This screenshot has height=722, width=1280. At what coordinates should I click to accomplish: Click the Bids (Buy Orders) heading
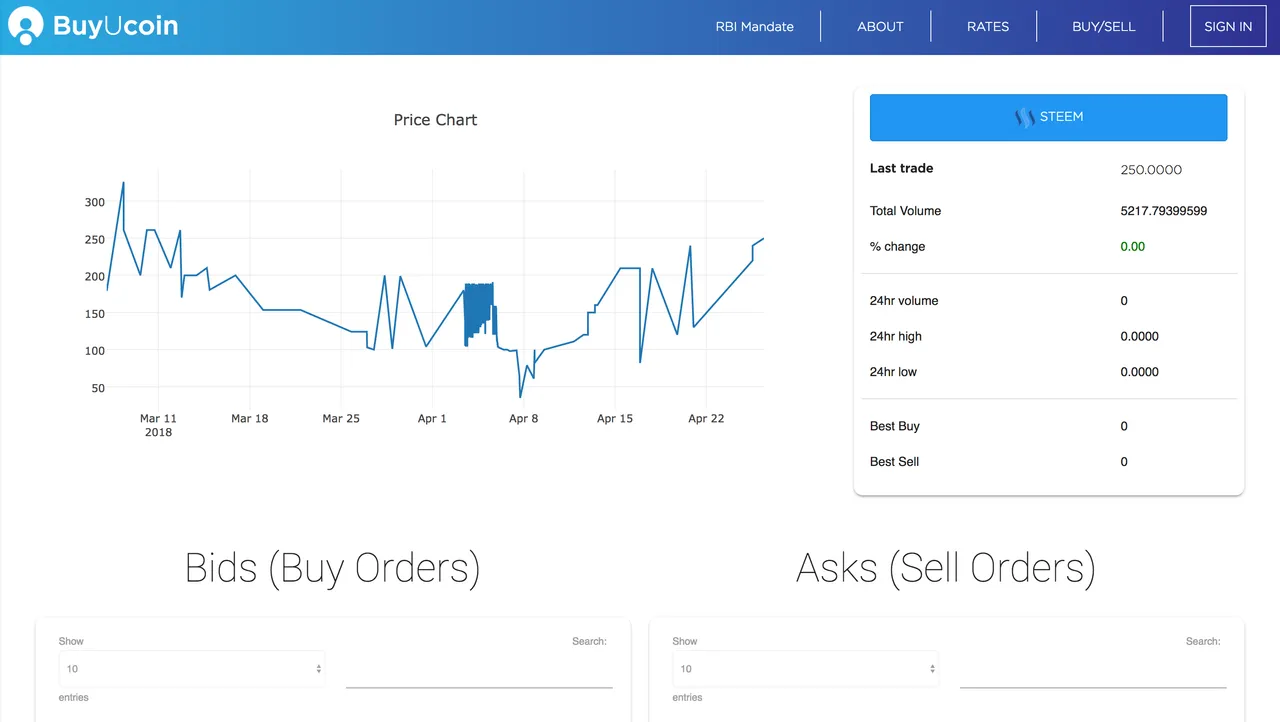pos(333,568)
